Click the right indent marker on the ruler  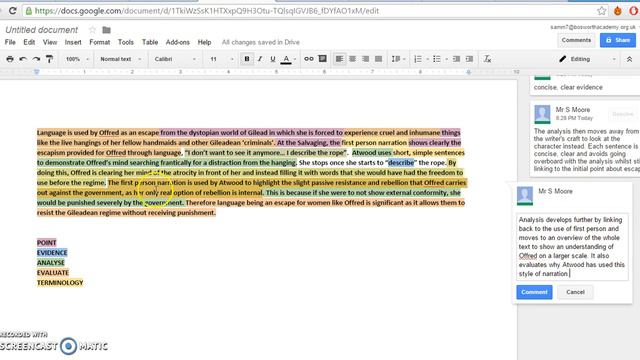(x=469, y=72)
